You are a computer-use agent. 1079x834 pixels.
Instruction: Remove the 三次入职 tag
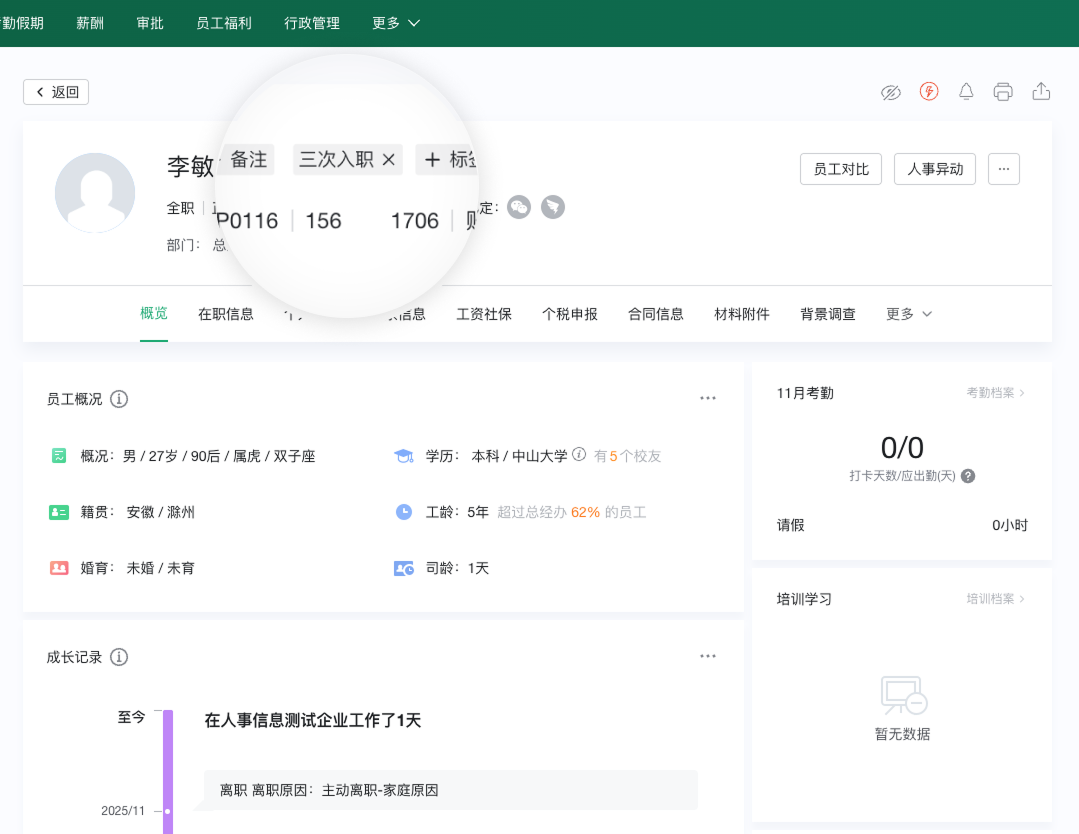[389, 159]
